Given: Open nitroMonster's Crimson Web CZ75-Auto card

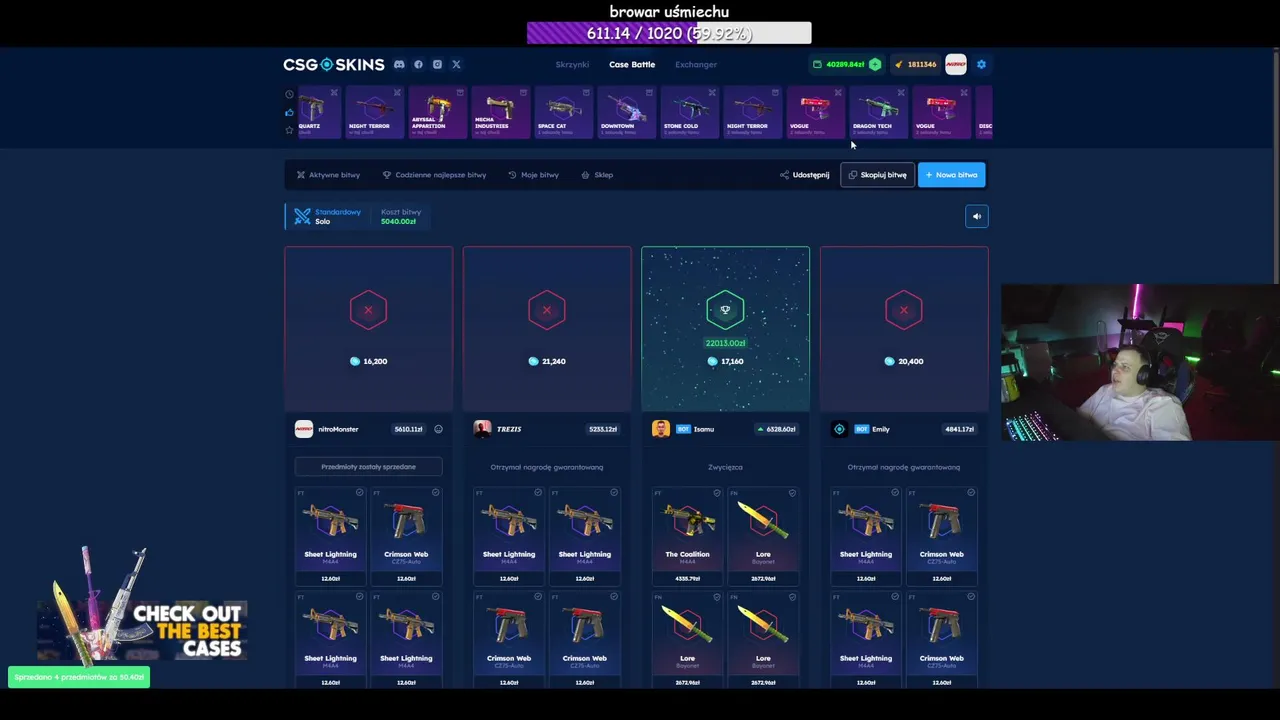Looking at the screenshot, I should coord(406,536).
